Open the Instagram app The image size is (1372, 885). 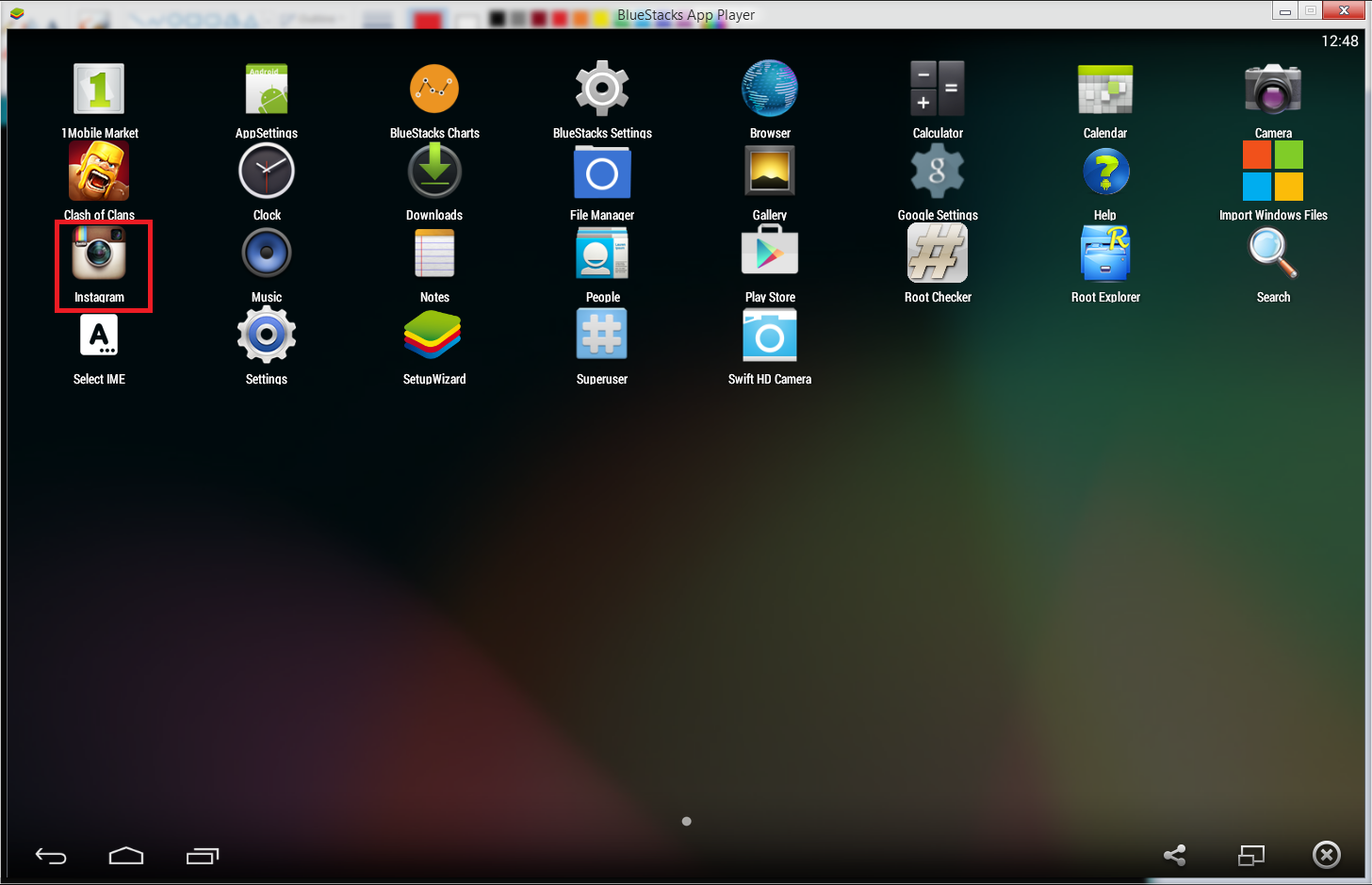(99, 254)
